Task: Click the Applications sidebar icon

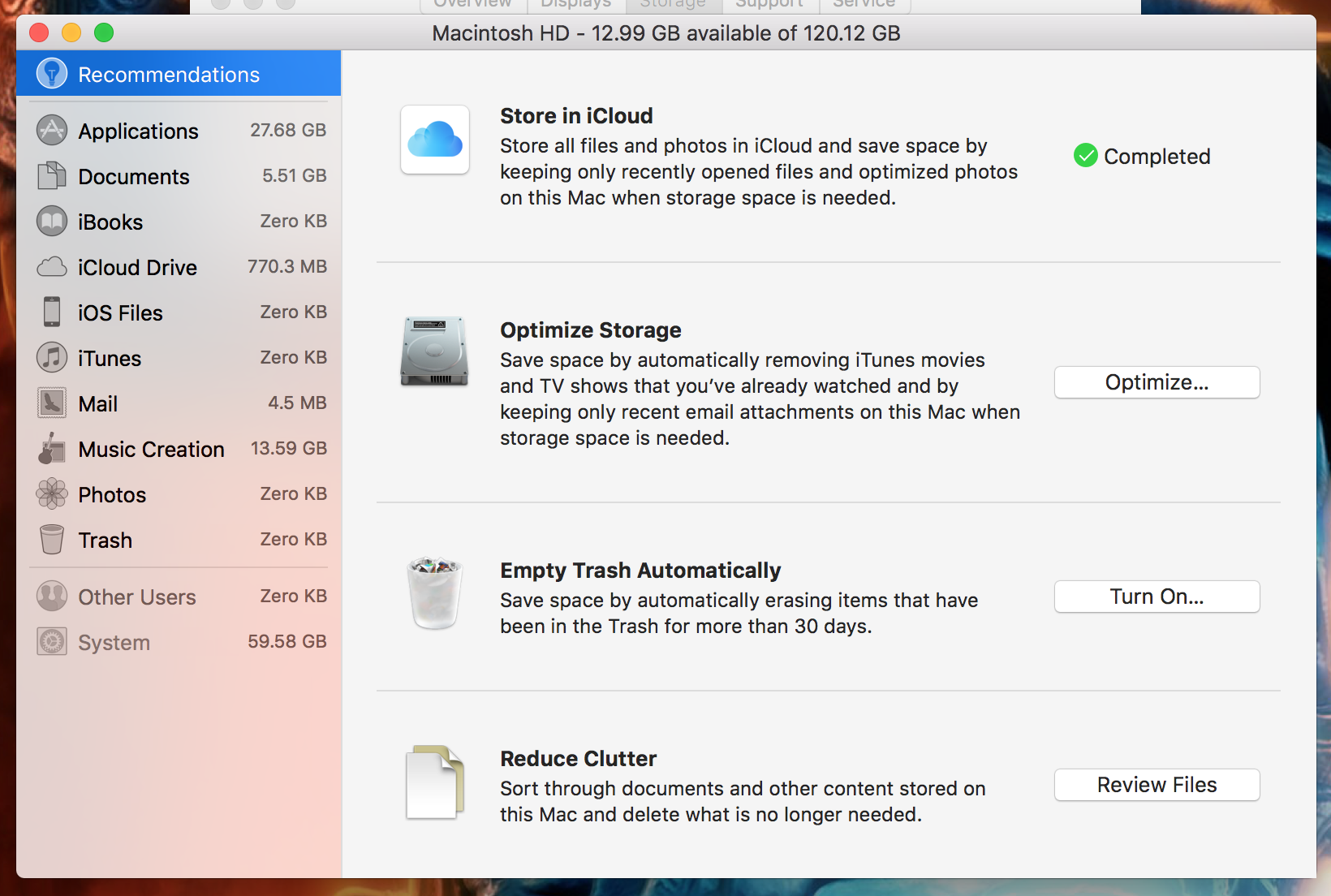Action: (x=52, y=130)
